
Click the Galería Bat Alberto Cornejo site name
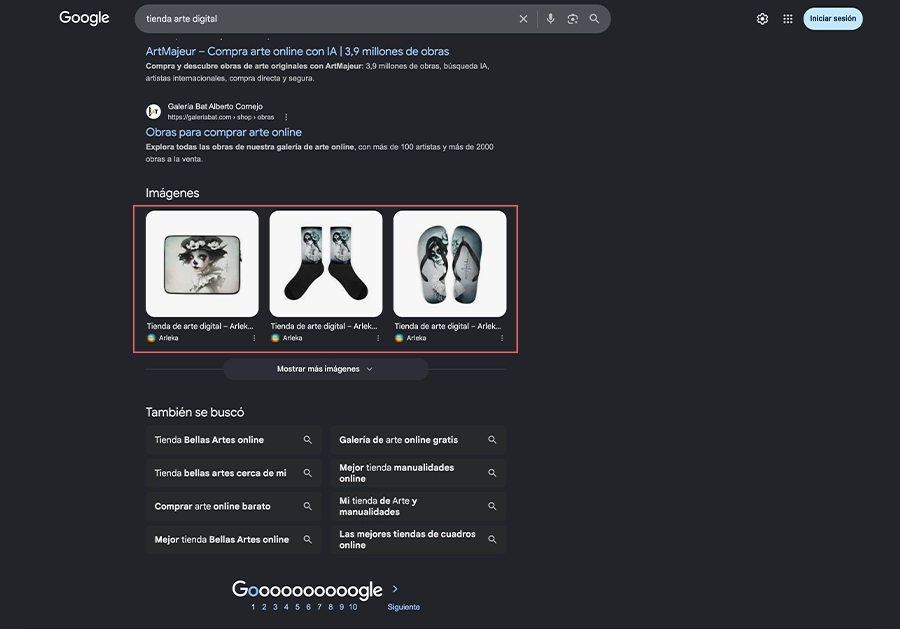(215, 106)
